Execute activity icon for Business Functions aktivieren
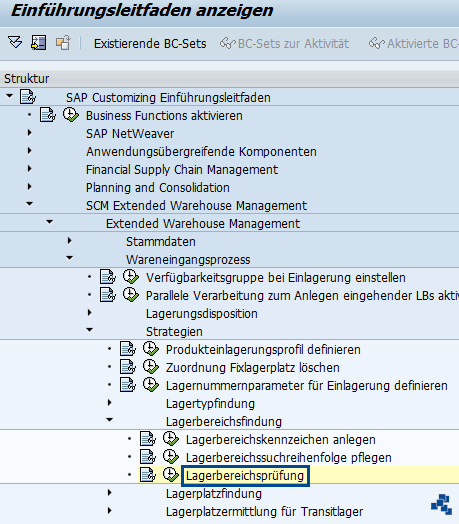The image size is (459, 524). point(71,115)
